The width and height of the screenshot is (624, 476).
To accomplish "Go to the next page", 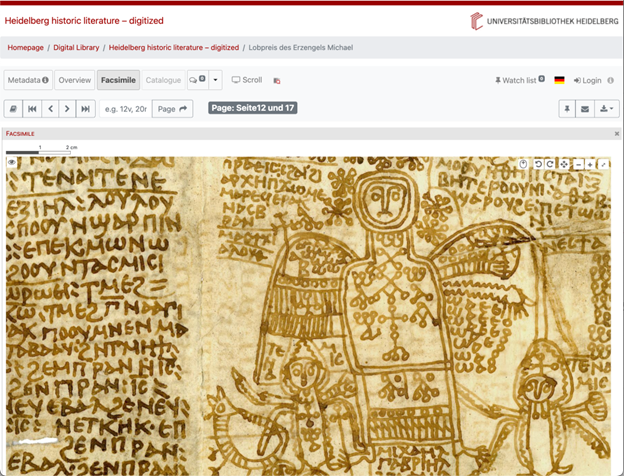I will (67, 109).
